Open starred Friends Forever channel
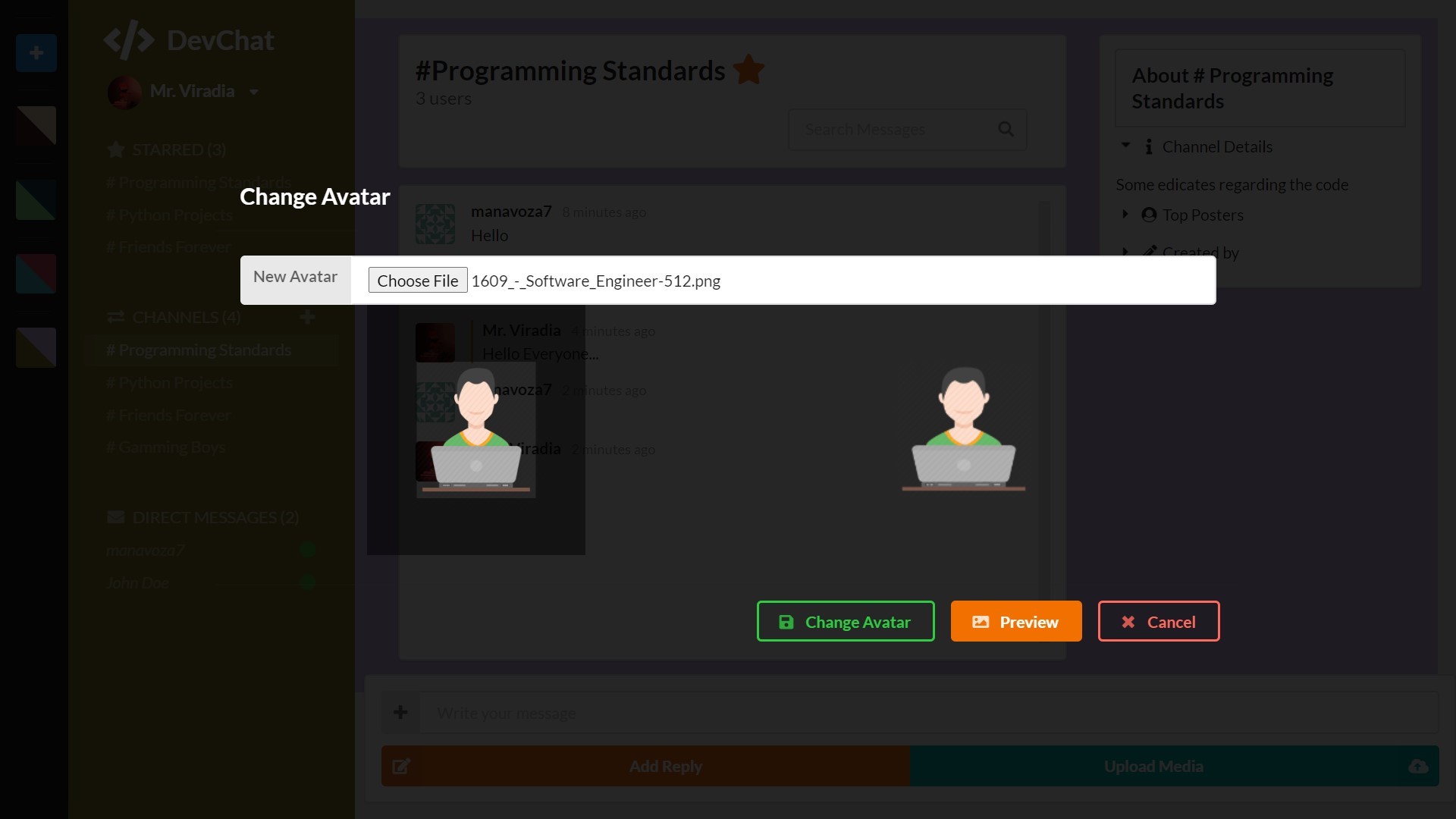 point(168,247)
